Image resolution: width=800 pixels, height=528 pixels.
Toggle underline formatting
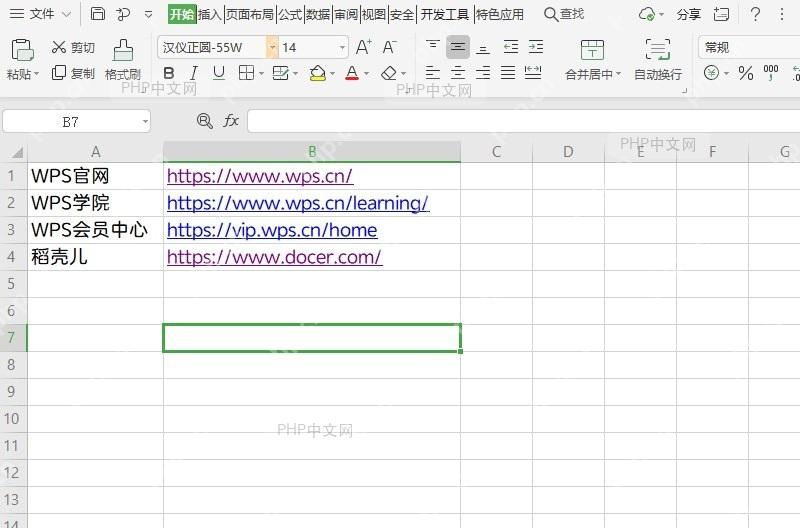[219, 73]
